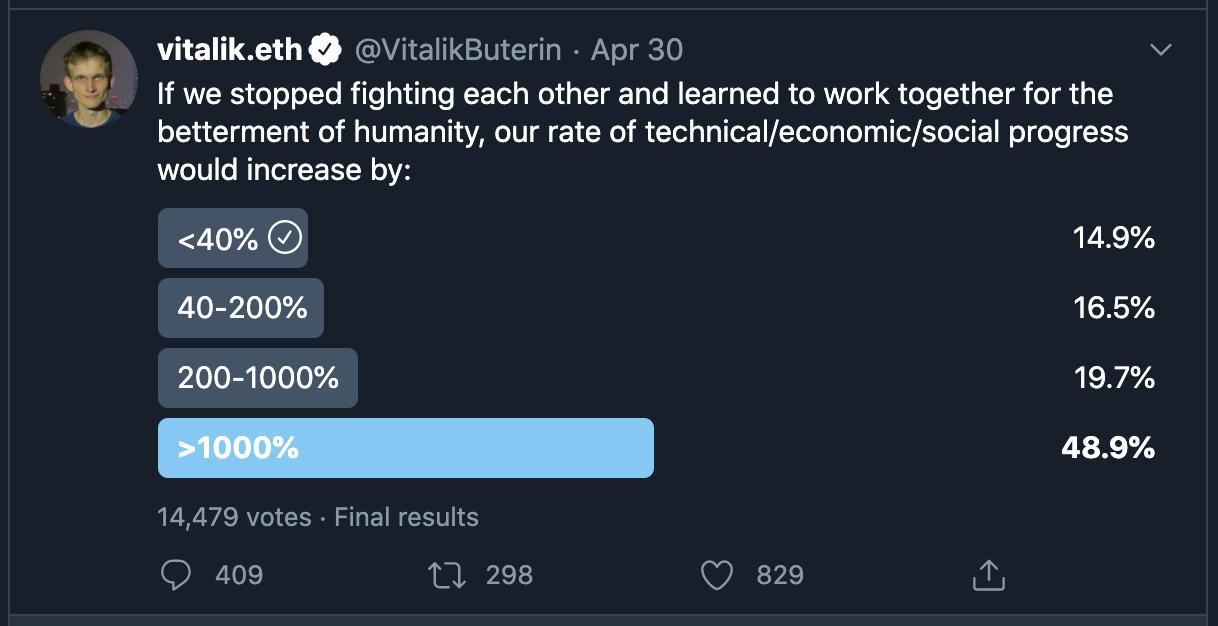
Task: Click the highlighted >1000% poll bar
Action: (405, 448)
